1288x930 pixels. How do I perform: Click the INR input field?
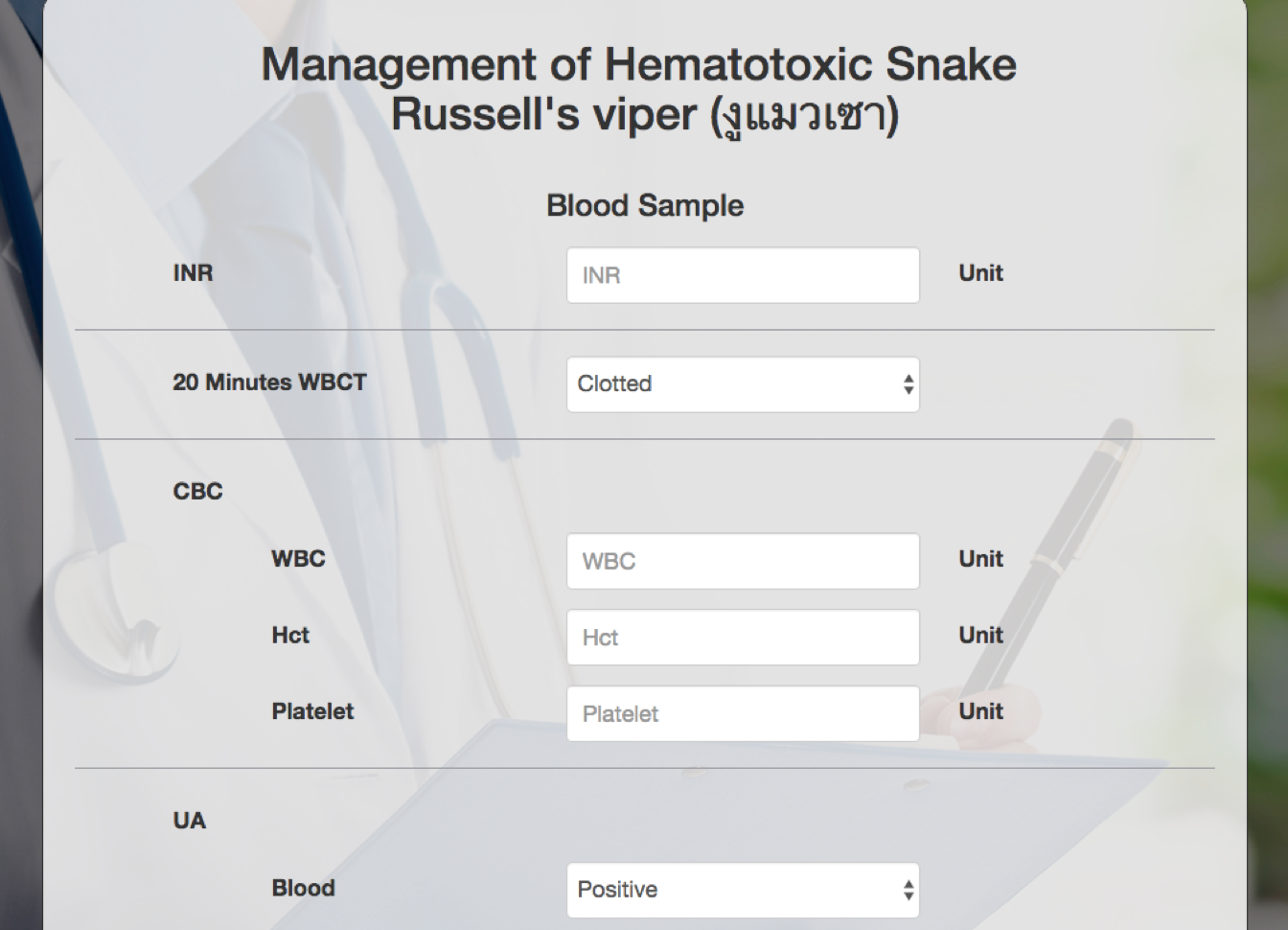743,275
